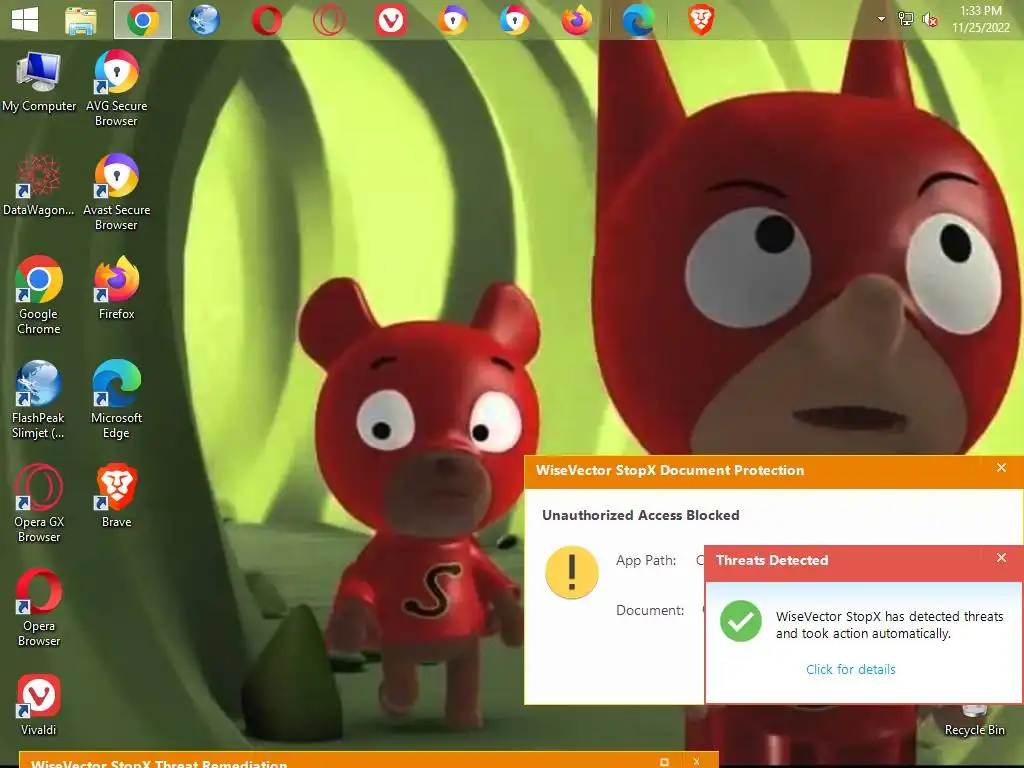Launch Opera from the taskbar
The image size is (1024, 768).
click(x=267, y=20)
